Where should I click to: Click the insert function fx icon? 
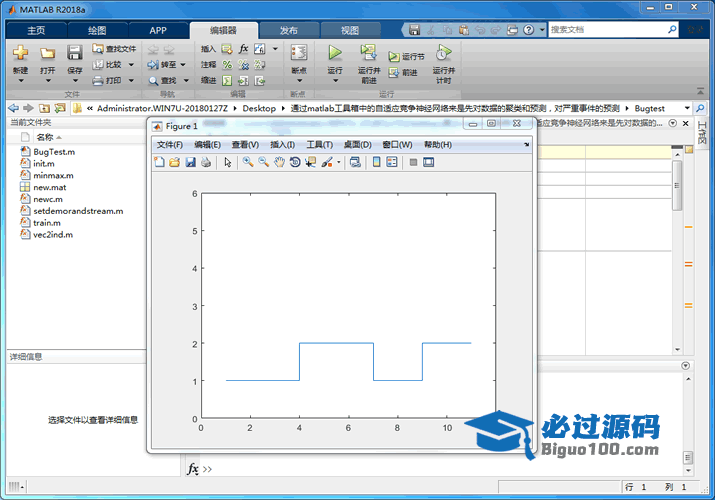[244, 49]
